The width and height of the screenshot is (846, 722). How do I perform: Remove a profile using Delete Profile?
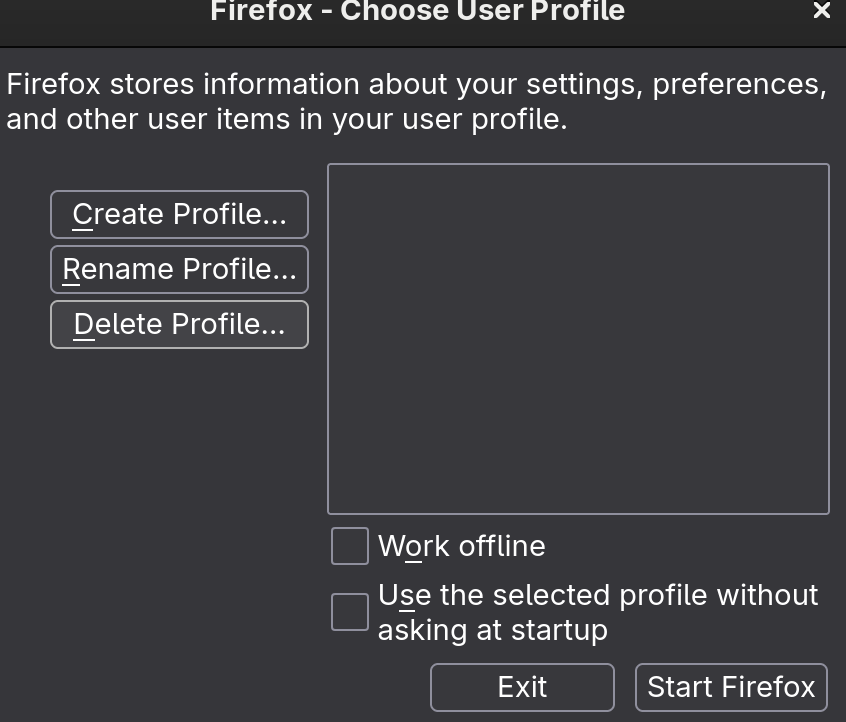(179, 325)
